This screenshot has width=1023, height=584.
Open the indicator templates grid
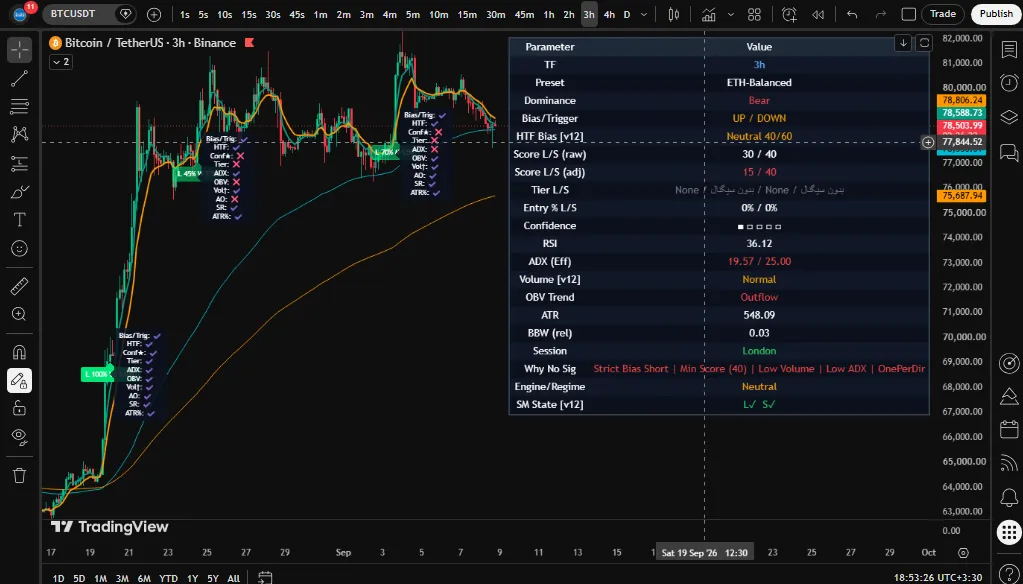click(x=754, y=14)
